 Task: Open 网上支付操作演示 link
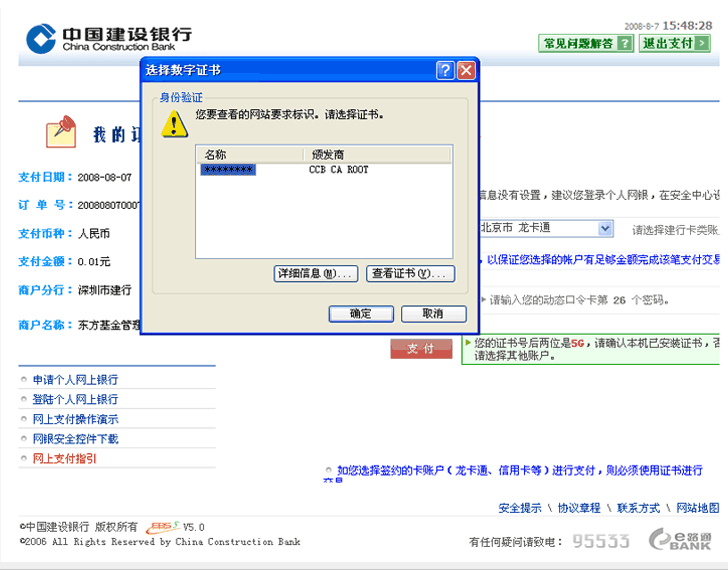(75, 419)
